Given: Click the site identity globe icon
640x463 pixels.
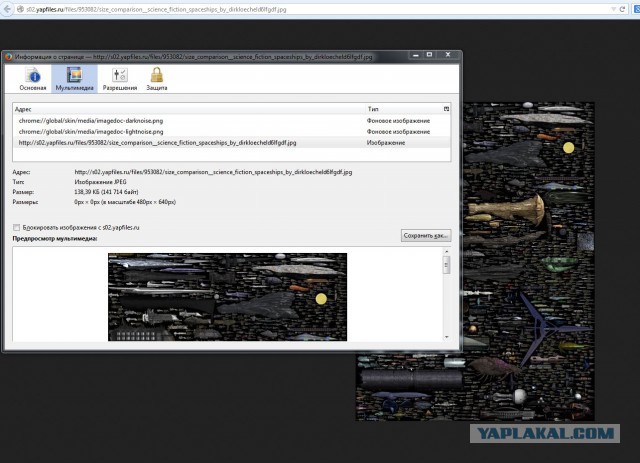Looking at the screenshot, I should pos(20,9).
